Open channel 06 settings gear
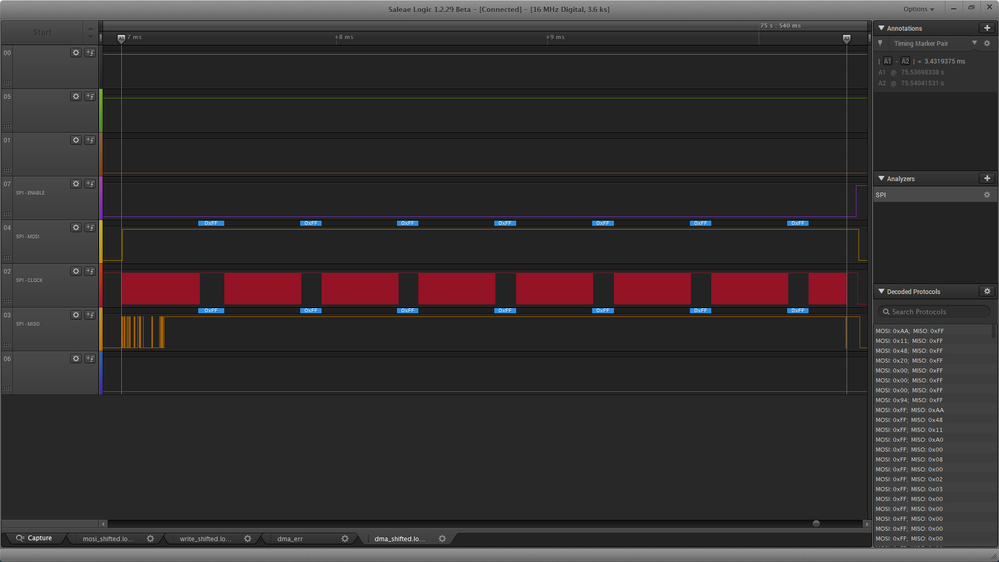The image size is (999, 562). pyautogui.click(x=76, y=359)
